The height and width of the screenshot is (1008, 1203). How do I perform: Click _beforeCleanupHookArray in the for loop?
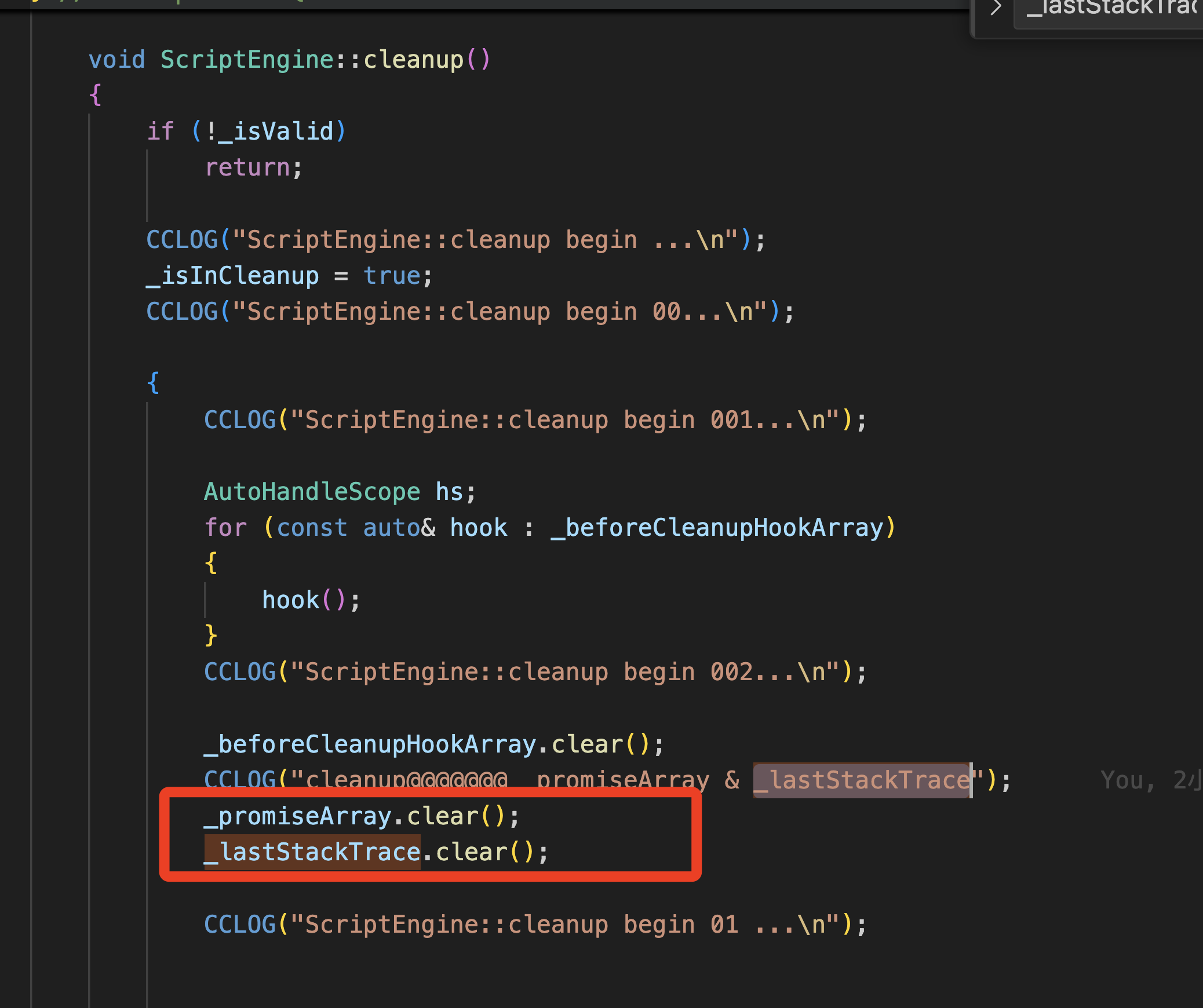tap(716, 528)
